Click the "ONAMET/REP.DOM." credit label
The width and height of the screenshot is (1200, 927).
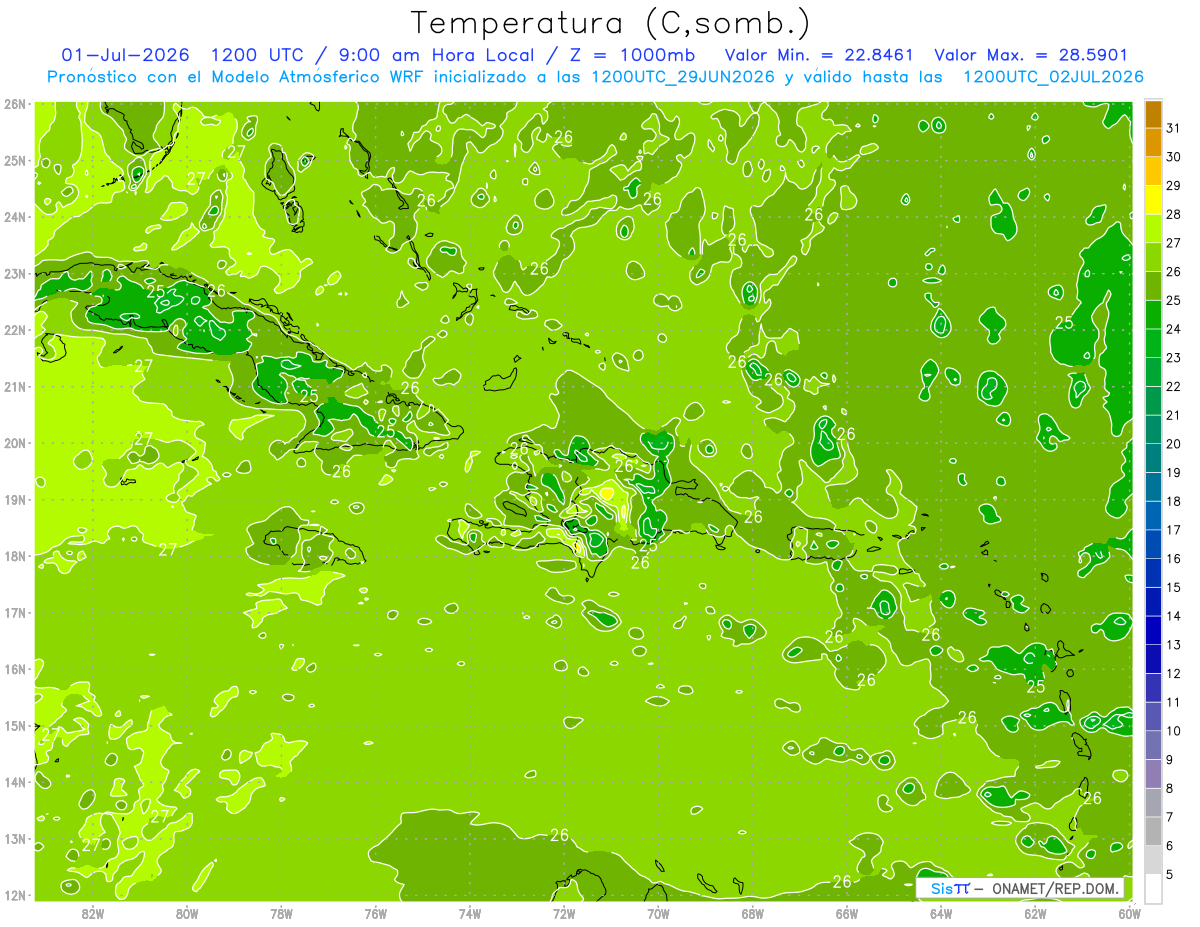click(x=1054, y=888)
